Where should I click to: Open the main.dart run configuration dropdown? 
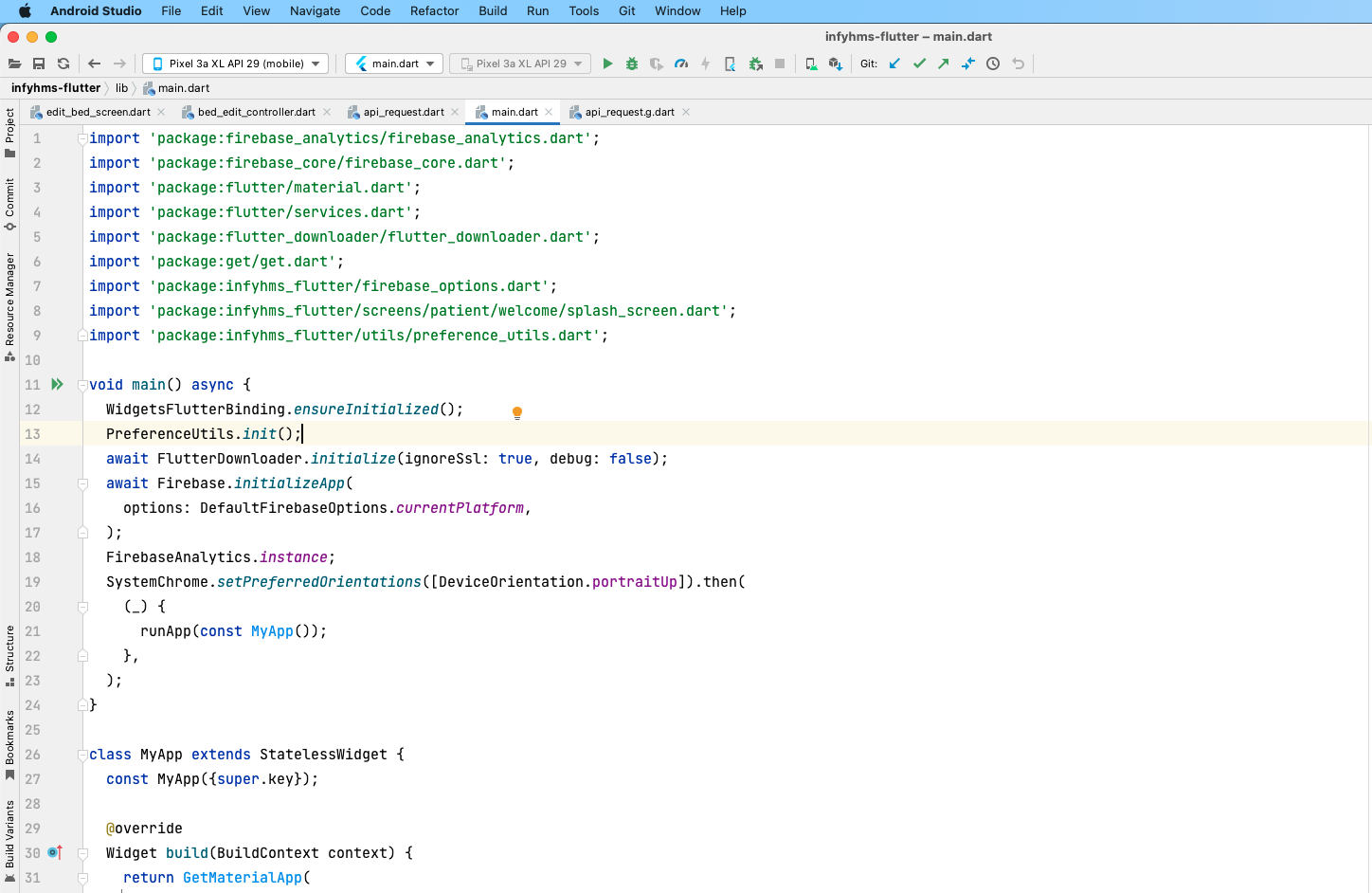click(393, 64)
